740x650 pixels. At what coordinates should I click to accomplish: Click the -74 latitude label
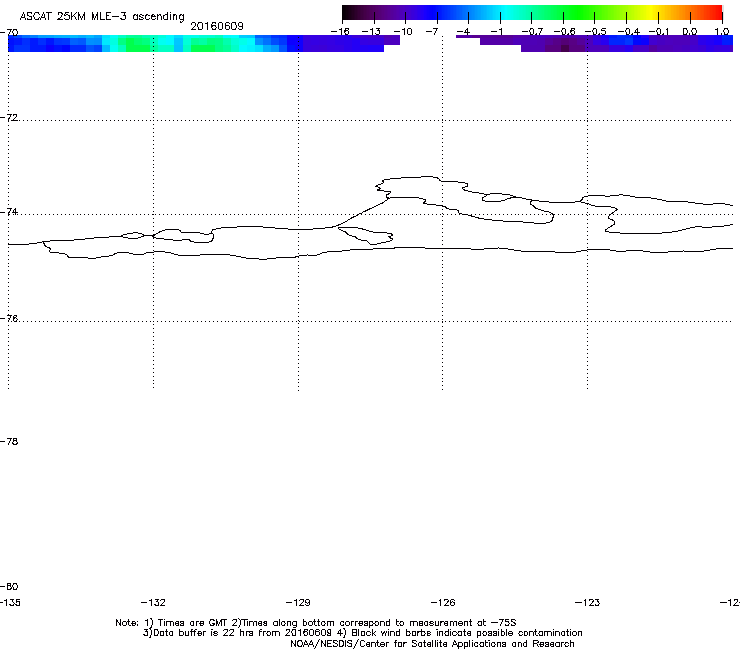tap(9, 211)
